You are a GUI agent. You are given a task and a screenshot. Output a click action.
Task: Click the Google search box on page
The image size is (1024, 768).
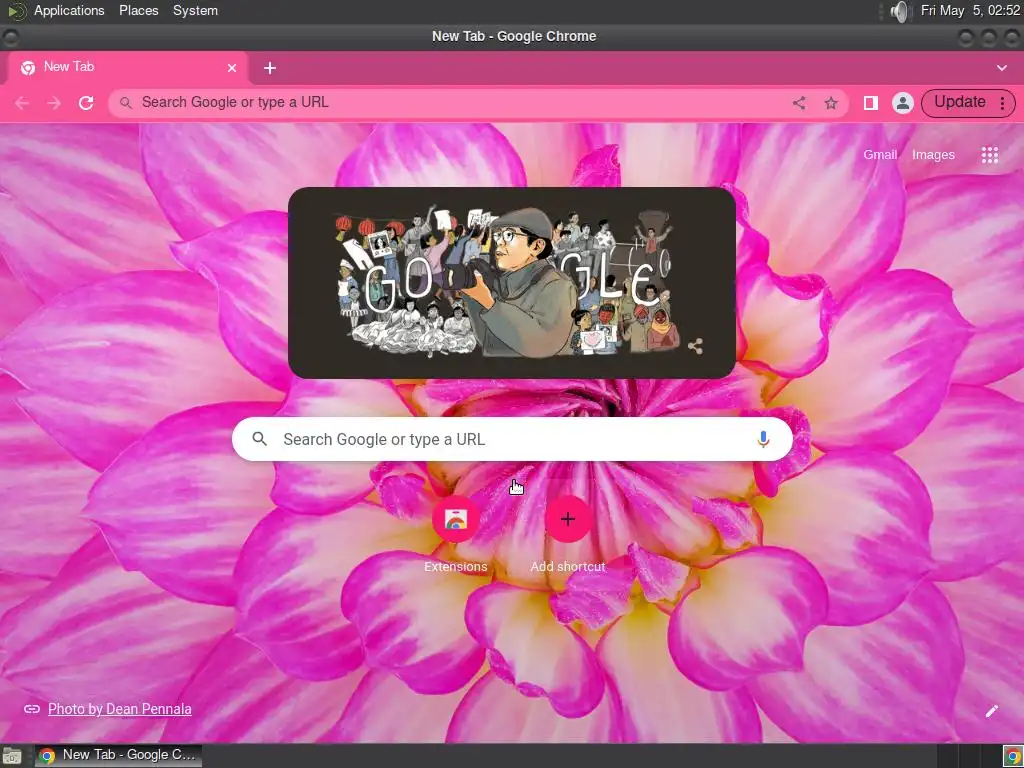click(x=512, y=440)
